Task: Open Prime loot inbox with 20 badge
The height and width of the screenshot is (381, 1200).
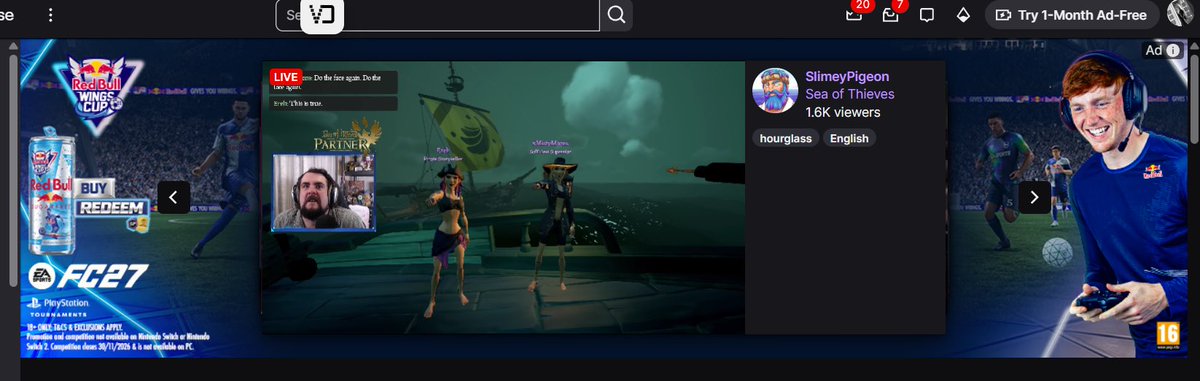Action: coord(853,15)
